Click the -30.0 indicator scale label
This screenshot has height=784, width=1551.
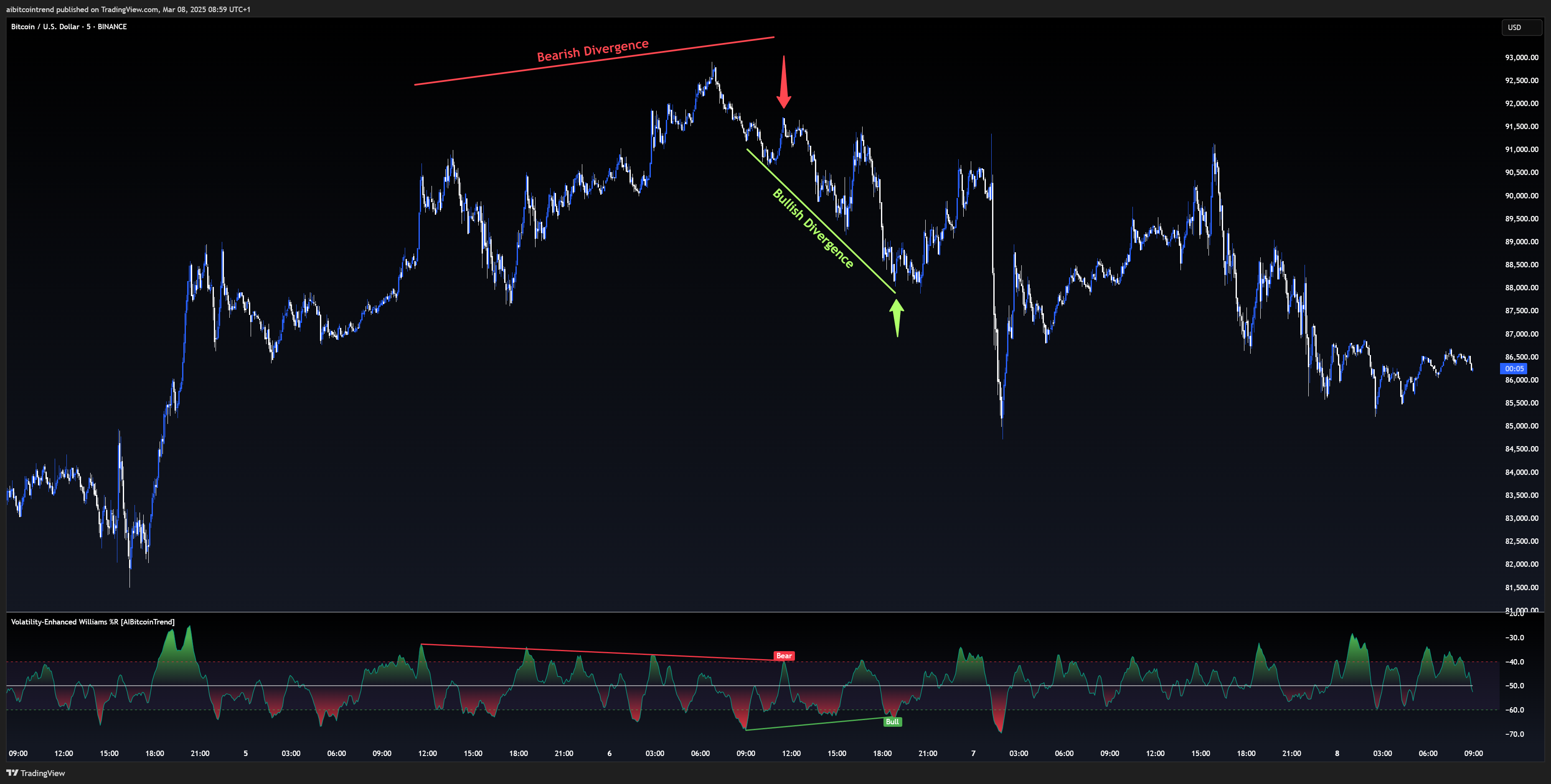click(x=1515, y=638)
